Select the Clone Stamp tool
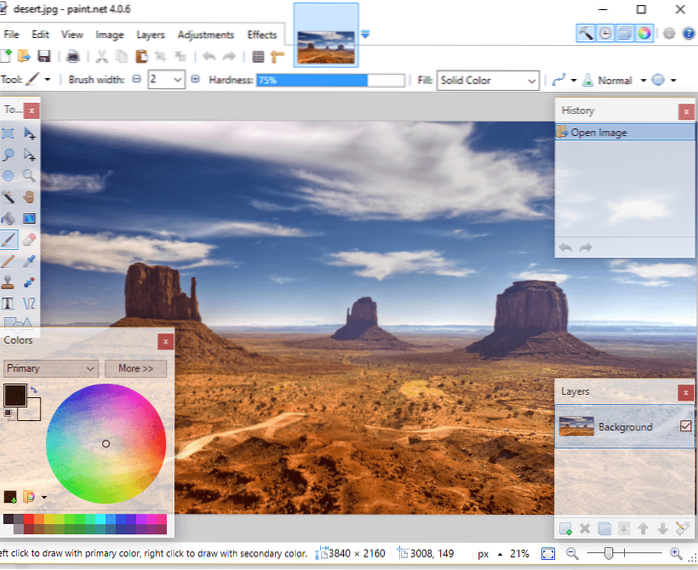This screenshot has height=570, width=698. tap(8, 282)
